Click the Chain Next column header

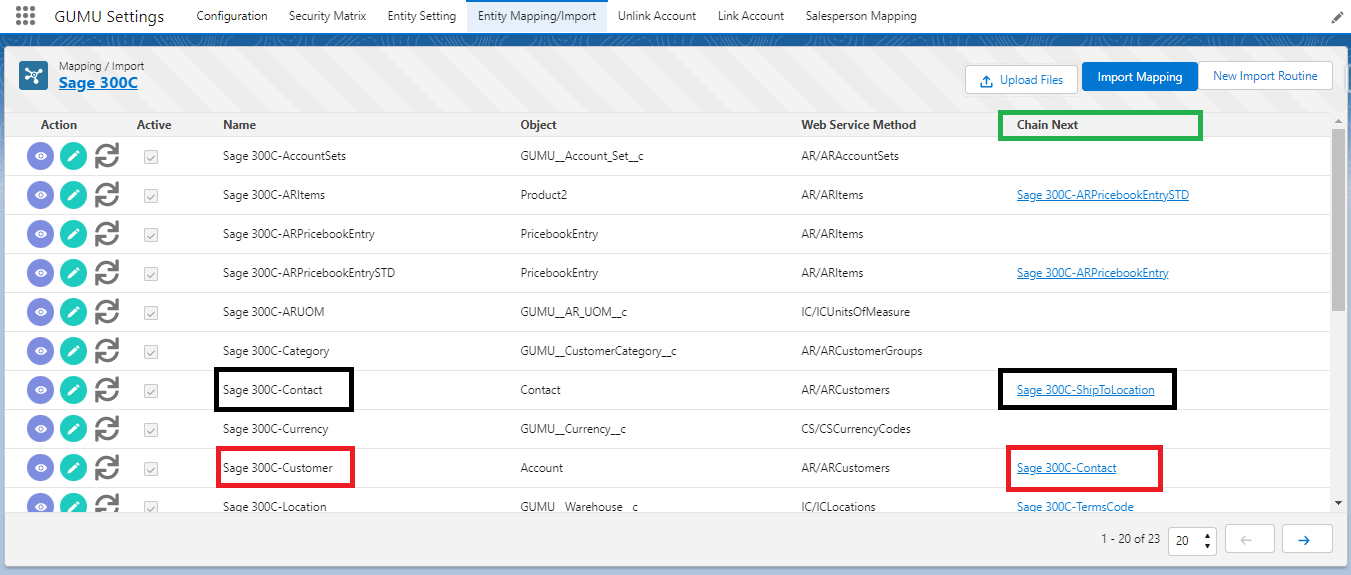pos(1047,125)
